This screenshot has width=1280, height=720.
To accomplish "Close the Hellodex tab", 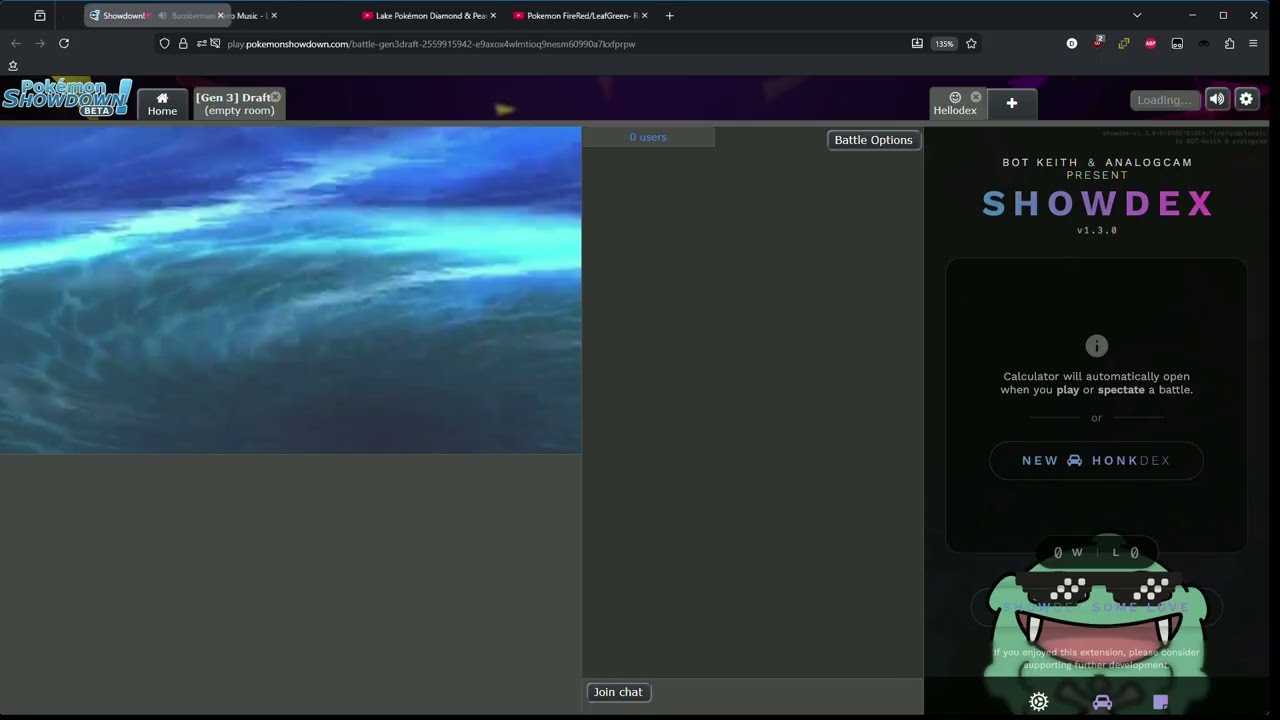I will pyautogui.click(x=976, y=97).
